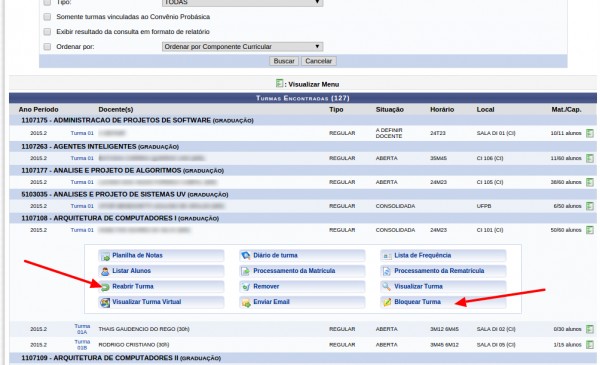Open Visualizar Turma Virtual option
Image resolution: width=600 pixels, height=365 pixels.
[x=161, y=301]
